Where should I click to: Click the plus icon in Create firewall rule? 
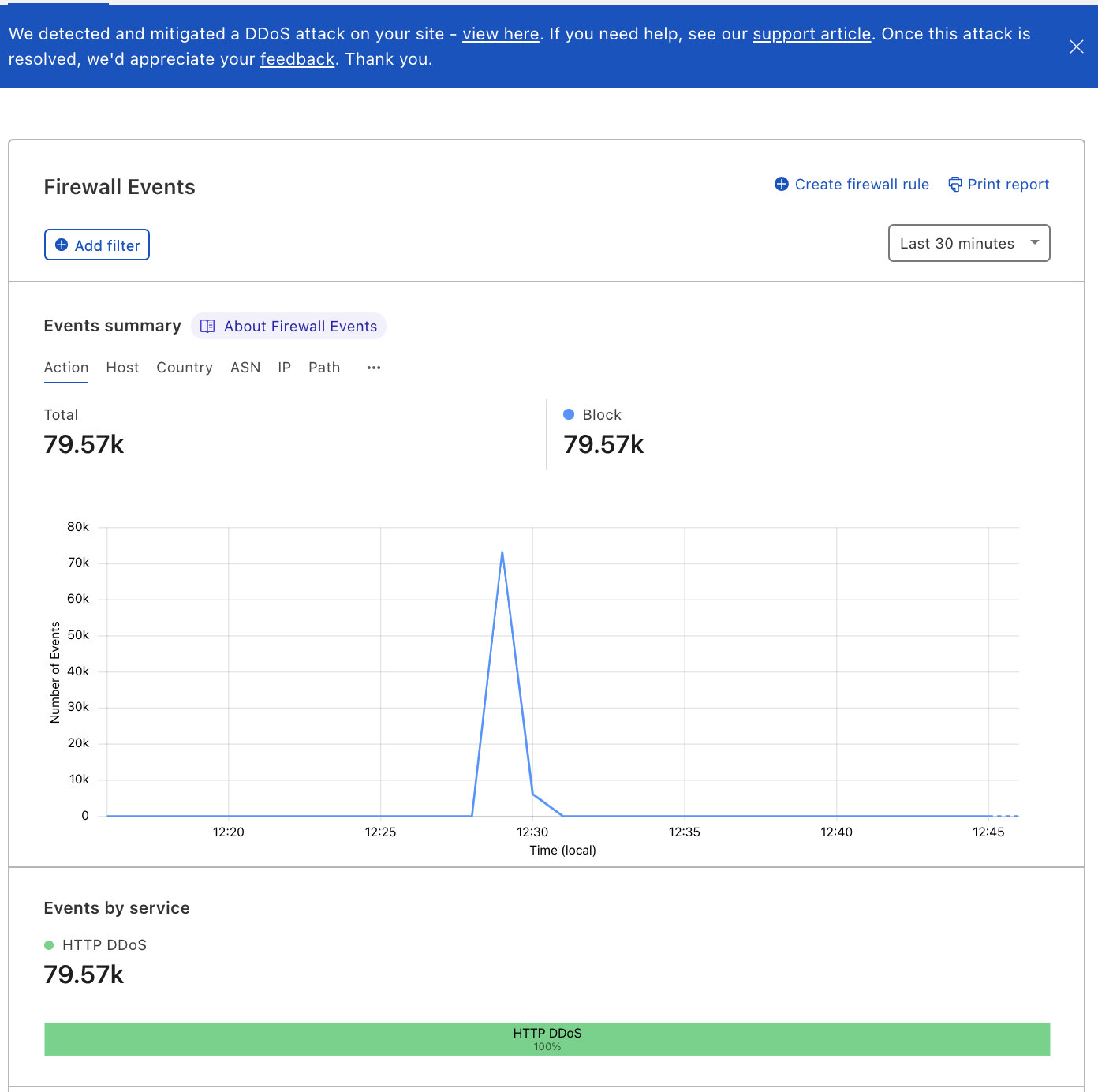pos(782,184)
